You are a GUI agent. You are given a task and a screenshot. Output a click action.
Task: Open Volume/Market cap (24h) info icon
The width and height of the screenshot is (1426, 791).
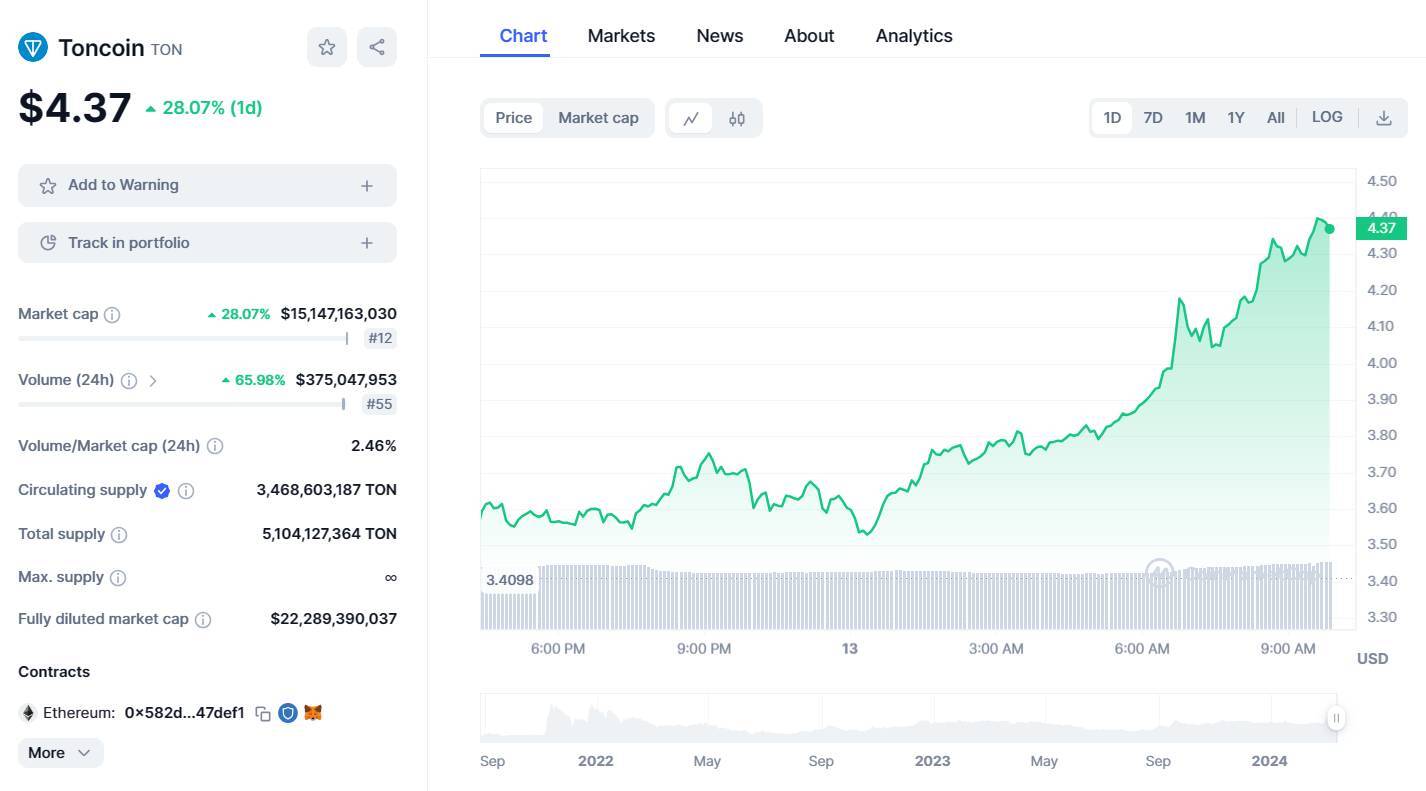tap(214, 446)
